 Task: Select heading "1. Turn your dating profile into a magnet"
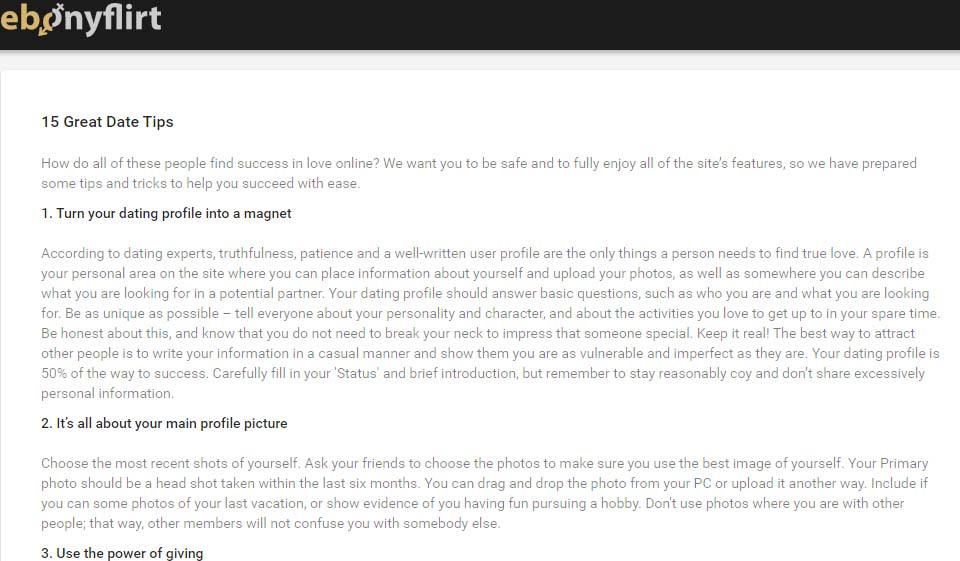pos(166,213)
